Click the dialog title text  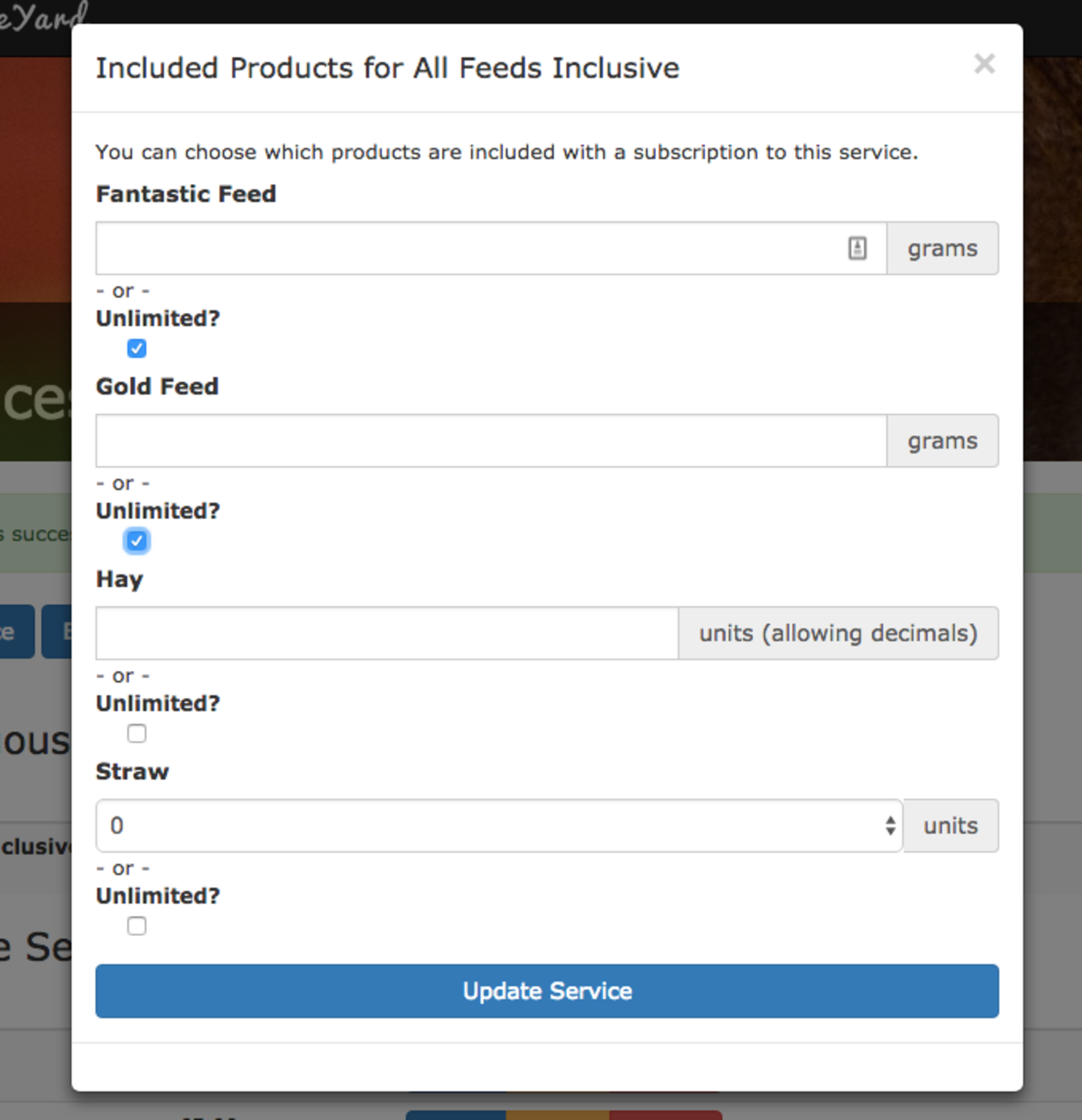pos(388,68)
